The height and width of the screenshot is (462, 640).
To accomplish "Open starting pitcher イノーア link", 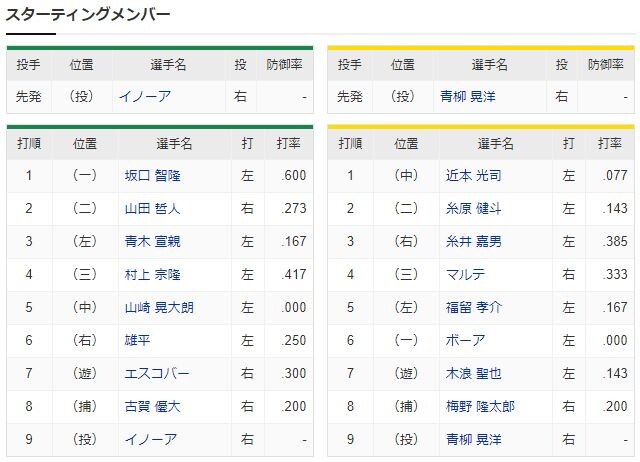I will 145,97.
